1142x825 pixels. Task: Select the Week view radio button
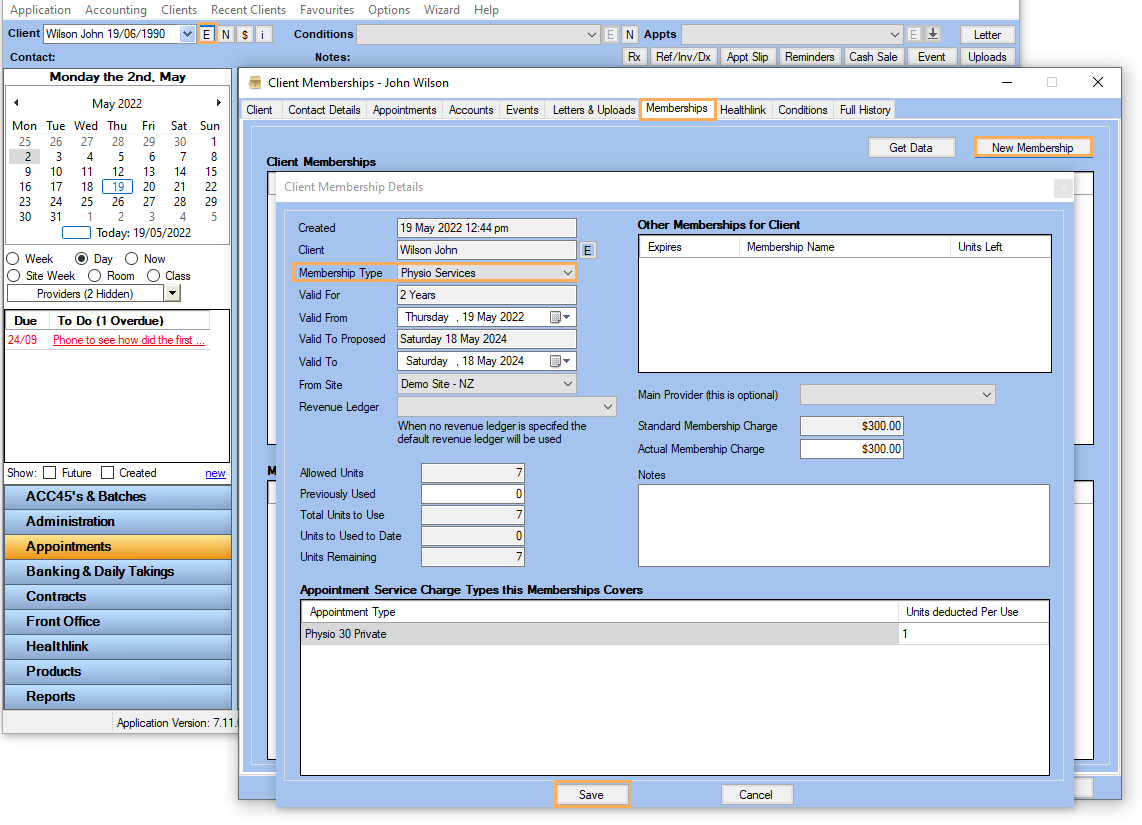click(x=14, y=259)
